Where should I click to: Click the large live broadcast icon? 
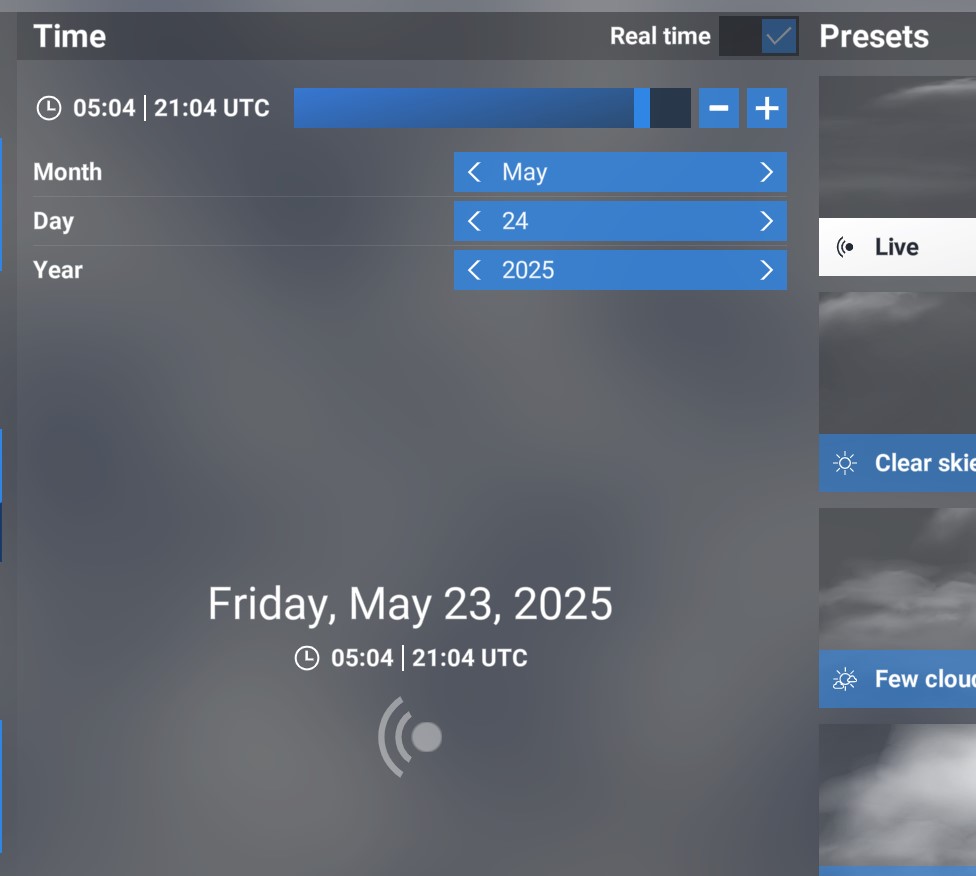pyautogui.click(x=410, y=737)
